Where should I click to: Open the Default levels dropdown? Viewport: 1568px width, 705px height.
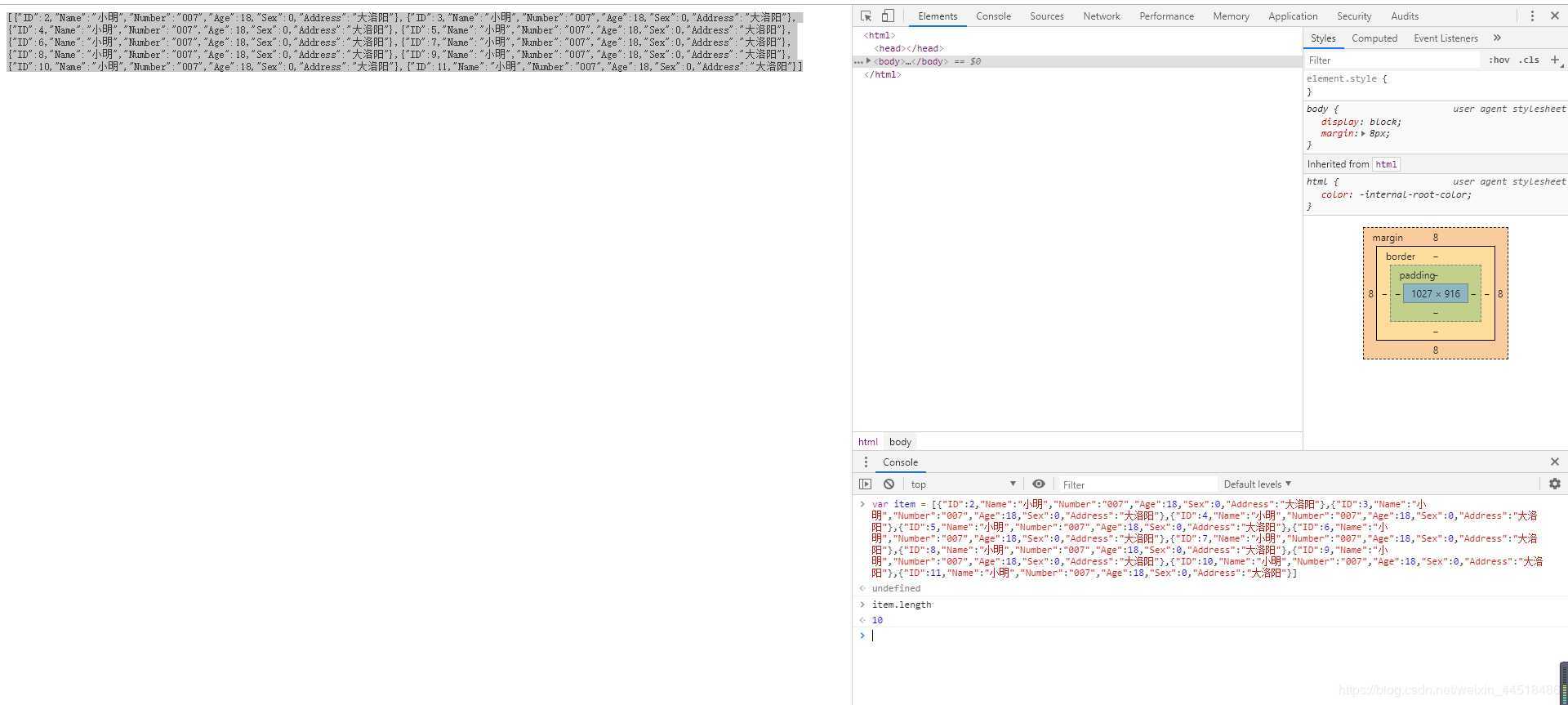click(1257, 484)
